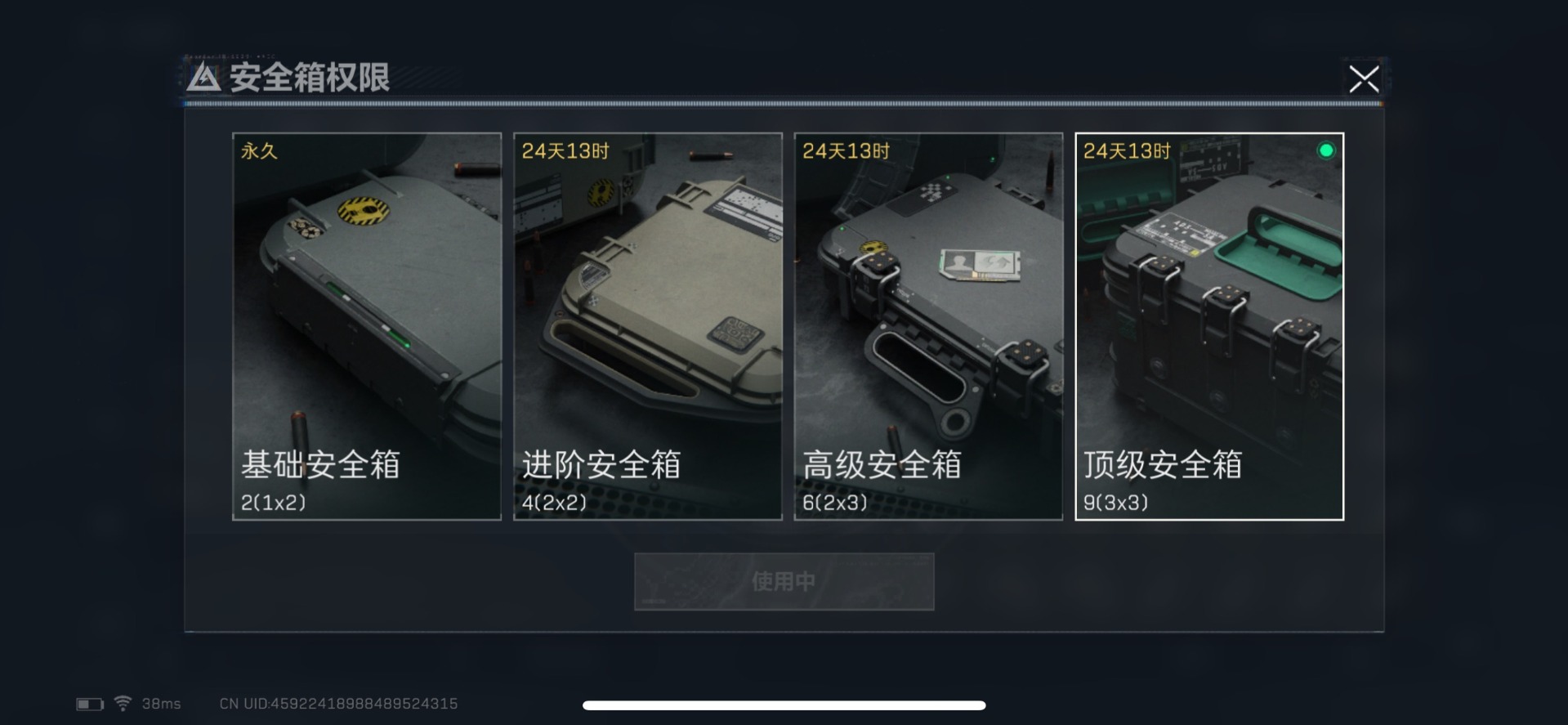Click the triangle logo next to 安全箱权限
Screen dimensions: 1568x725
coord(203,78)
